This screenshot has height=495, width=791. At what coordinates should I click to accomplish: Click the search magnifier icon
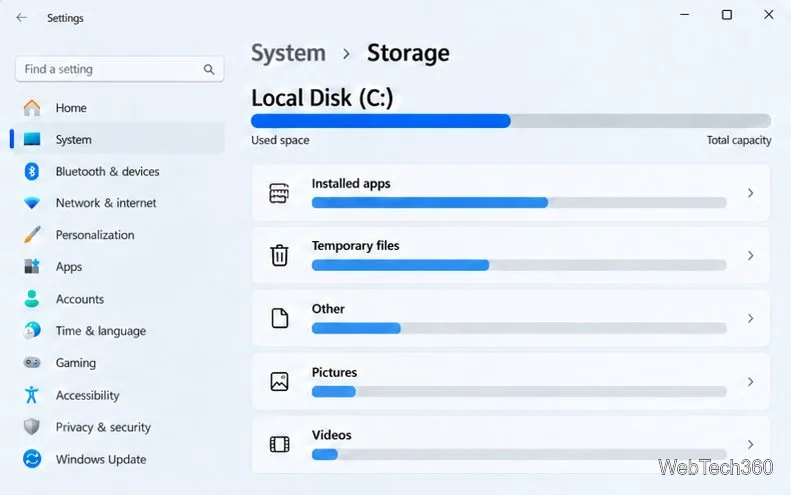209,70
